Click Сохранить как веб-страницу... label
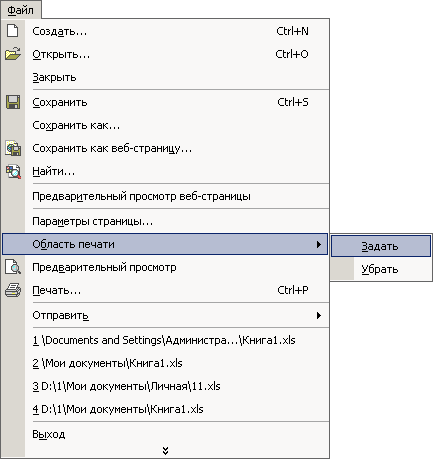The width and height of the screenshot is (433, 459). tap(112, 148)
